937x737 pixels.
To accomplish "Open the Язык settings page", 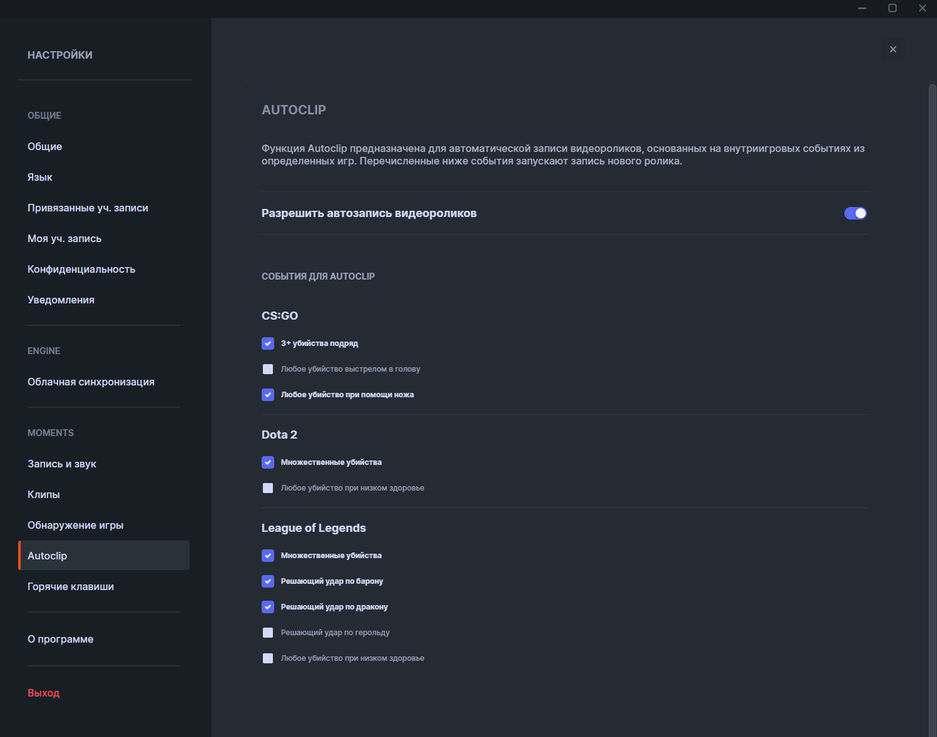I will pyautogui.click(x=40, y=177).
